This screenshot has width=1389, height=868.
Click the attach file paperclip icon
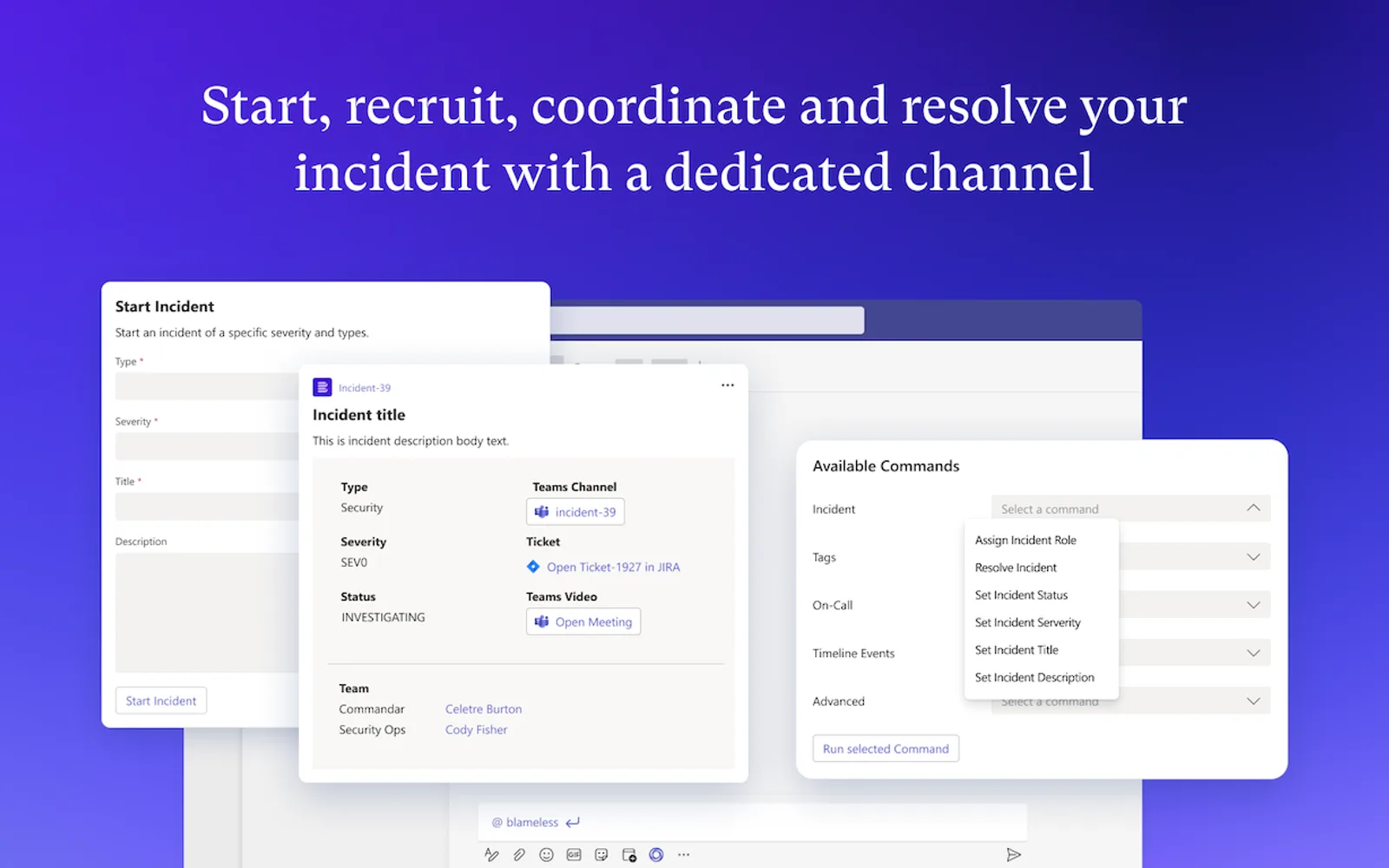[519, 855]
